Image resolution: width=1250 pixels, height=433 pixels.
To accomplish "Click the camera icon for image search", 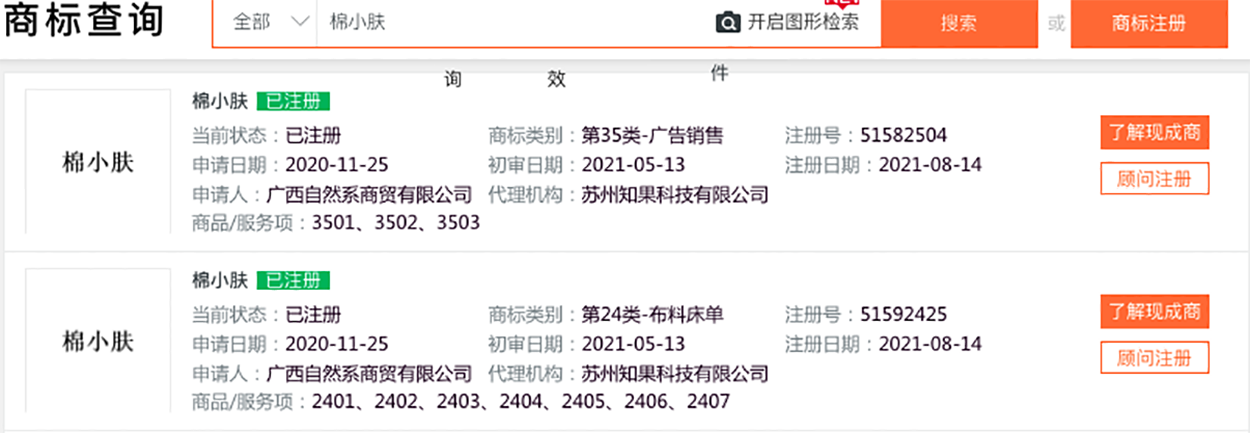I will 728,23.
